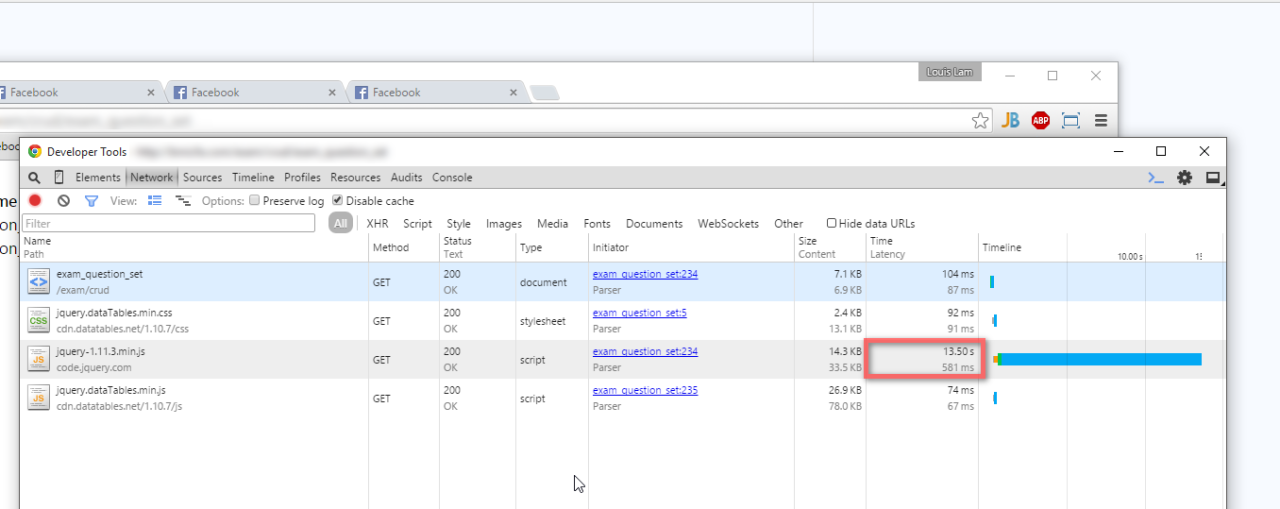Filter requests by Images

pyautogui.click(x=504, y=224)
